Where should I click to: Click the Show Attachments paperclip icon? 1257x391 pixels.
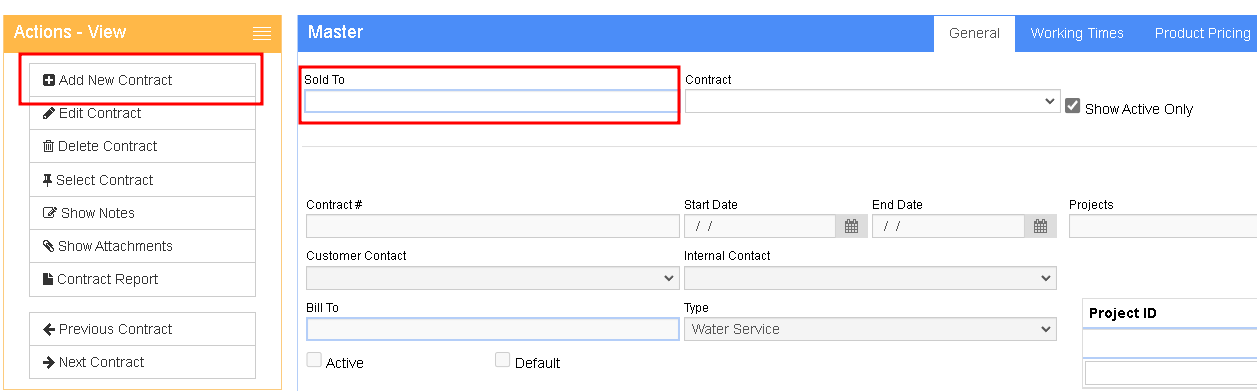point(48,246)
